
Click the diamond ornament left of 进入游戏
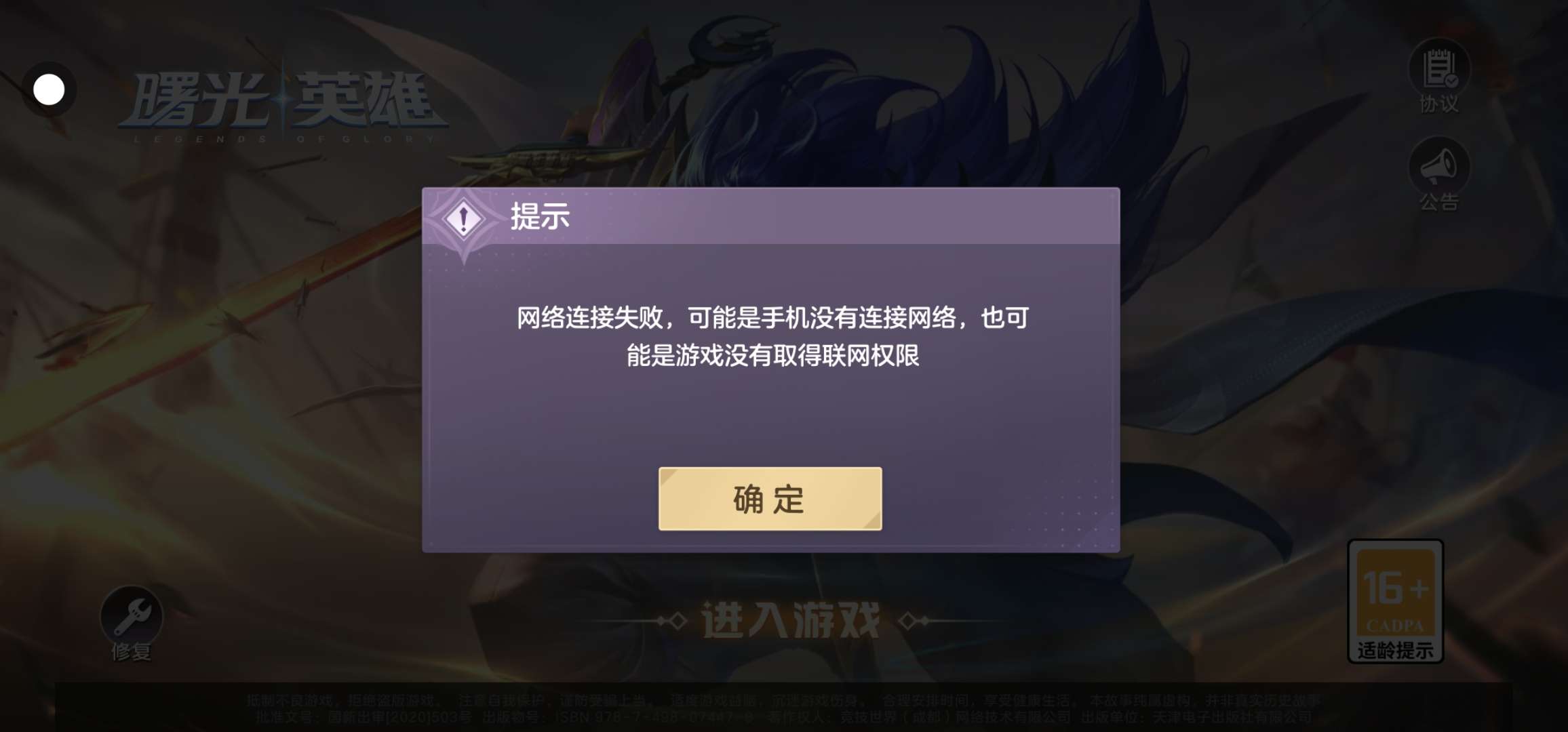click(x=671, y=621)
